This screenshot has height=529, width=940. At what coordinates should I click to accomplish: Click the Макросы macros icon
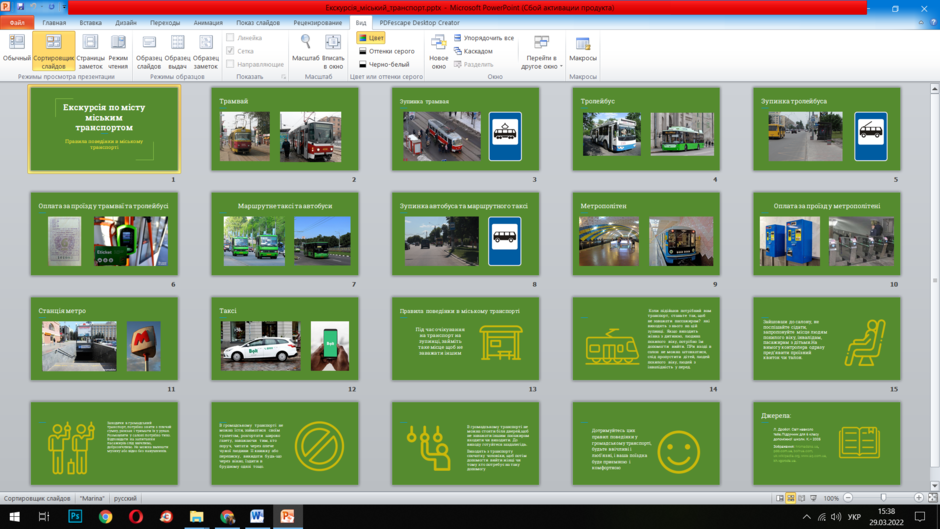(x=583, y=48)
